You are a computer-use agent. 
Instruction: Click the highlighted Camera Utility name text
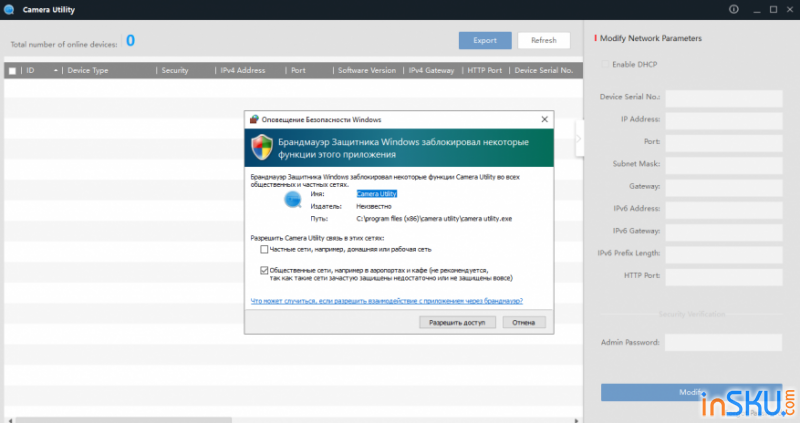(x=377, y=194)
